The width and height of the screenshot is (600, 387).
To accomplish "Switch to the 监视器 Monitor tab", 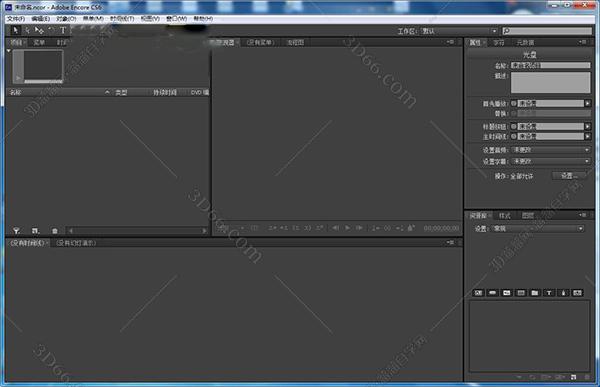I will pos(223,42).
